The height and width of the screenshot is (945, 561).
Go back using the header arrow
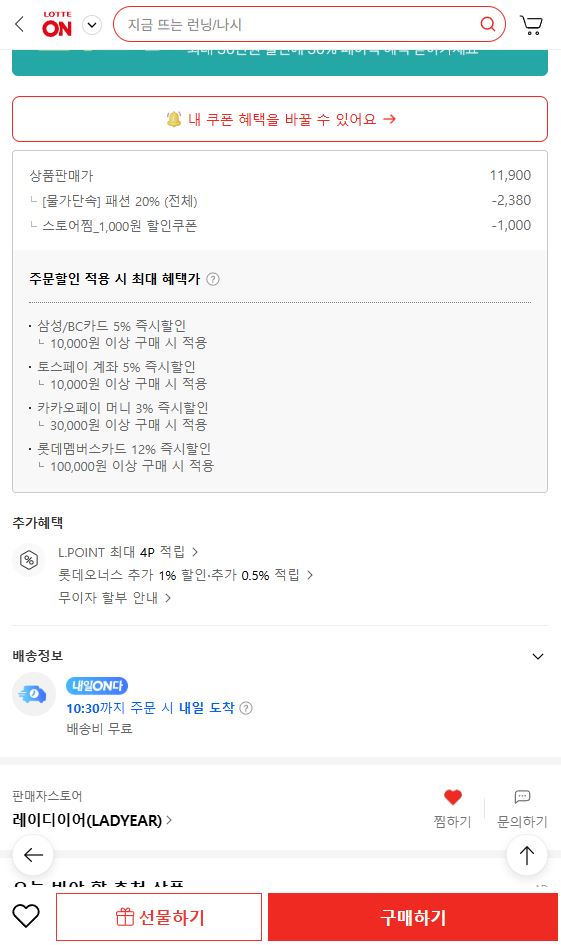[x=19, y=24]
